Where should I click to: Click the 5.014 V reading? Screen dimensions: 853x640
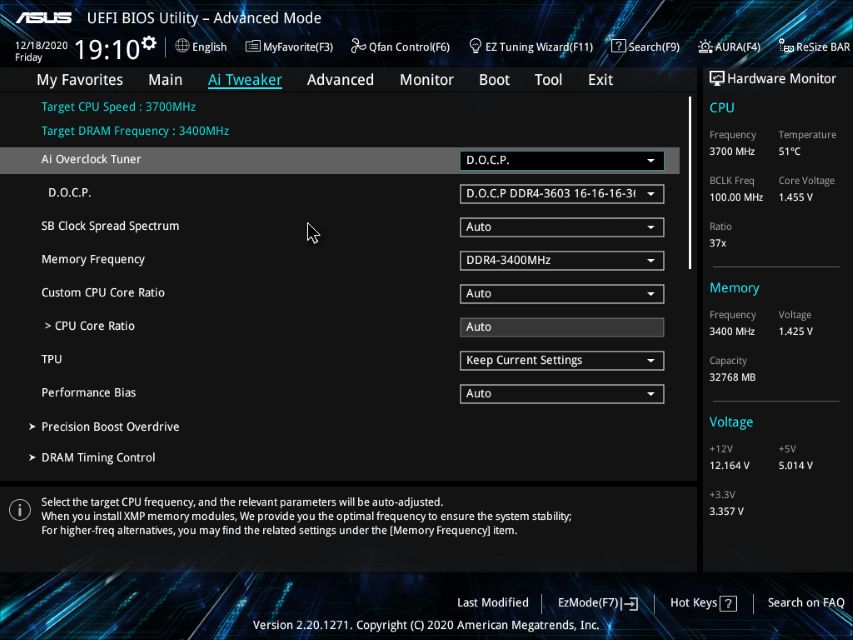[795, 465]
